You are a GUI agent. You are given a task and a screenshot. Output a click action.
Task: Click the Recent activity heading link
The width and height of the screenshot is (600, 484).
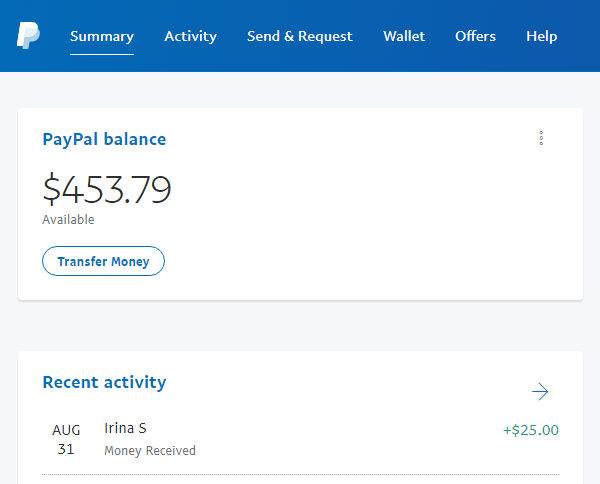tap(104, 382)
